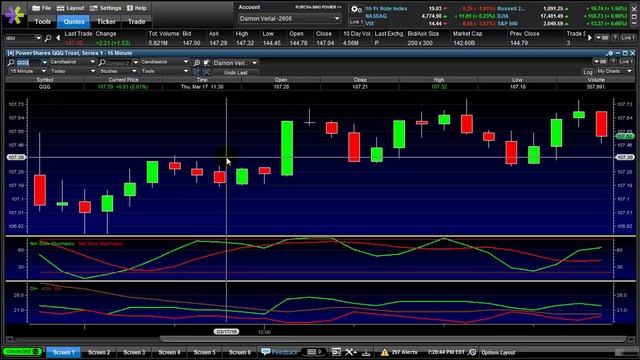Click chart symbol lookup magnifier icon
The width and height of the screenshot is (640, 360).
point(11,62)
